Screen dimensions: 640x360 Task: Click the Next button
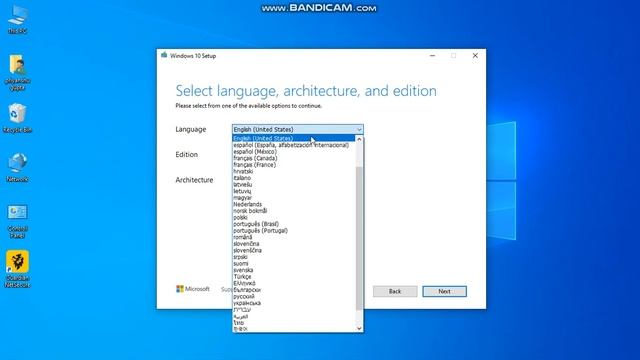coord(444,291)
